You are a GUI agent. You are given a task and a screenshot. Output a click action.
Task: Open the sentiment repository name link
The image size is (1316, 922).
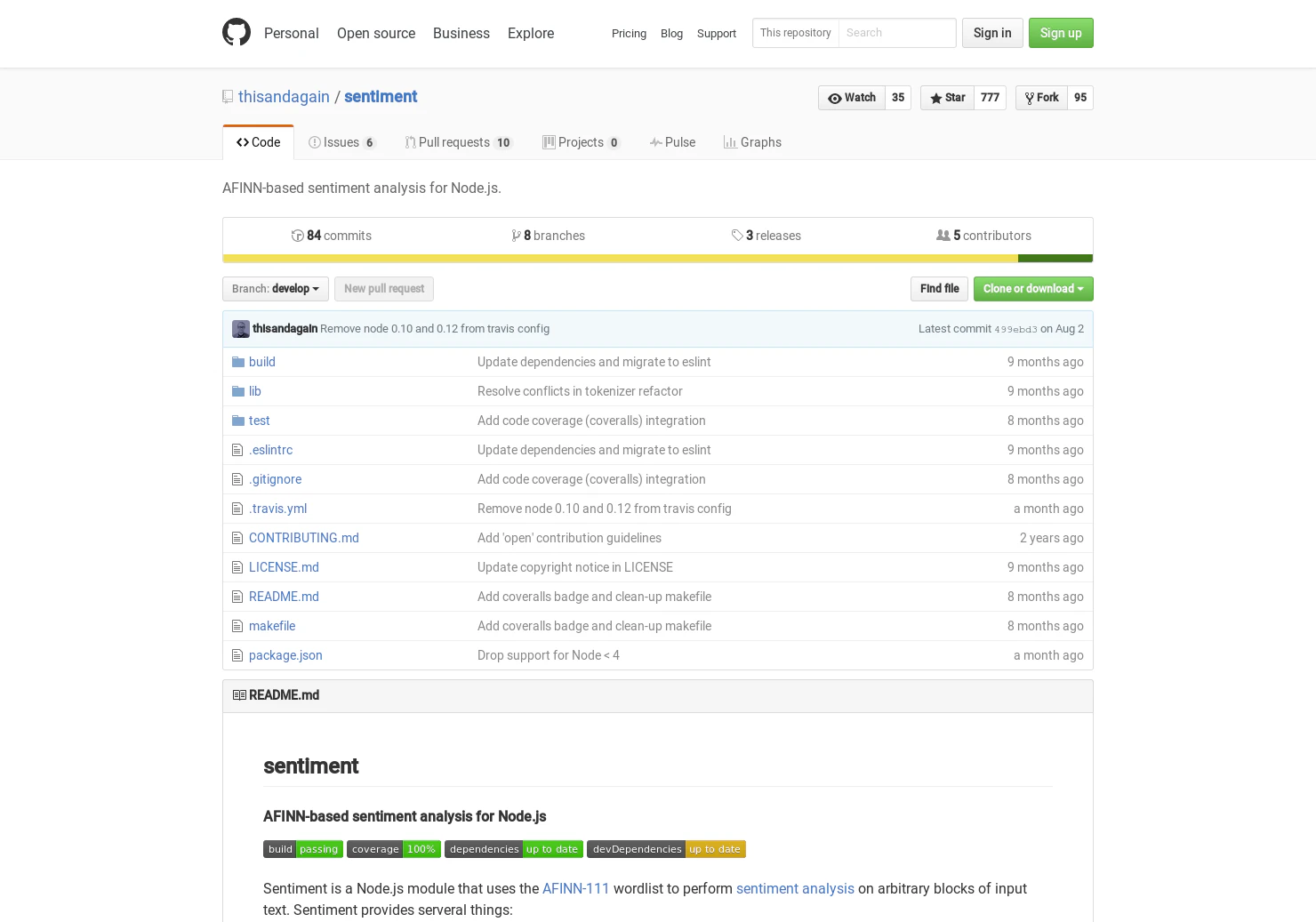coord(381,97)
